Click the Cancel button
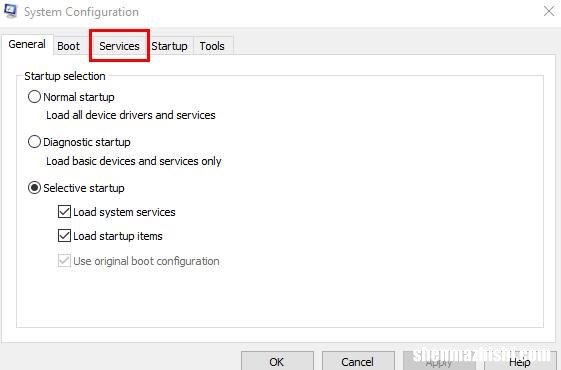Screen dimensions: 561x370 tap(358, 361)
